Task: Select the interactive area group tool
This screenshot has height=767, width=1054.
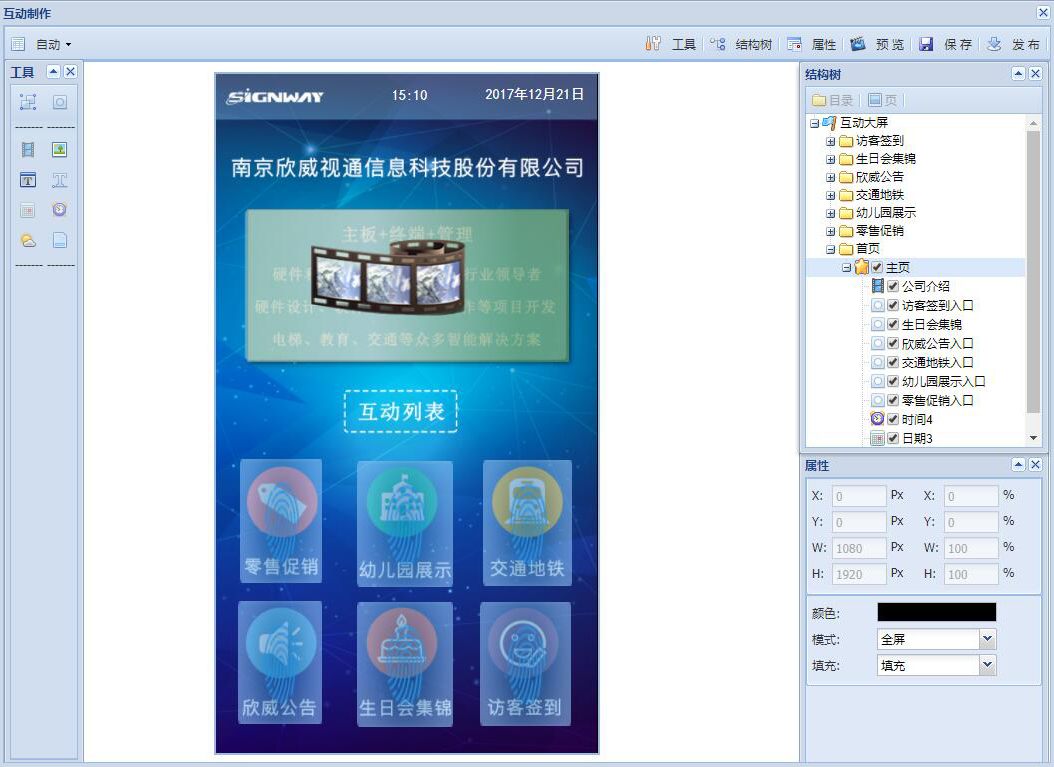Action: point(28,102)
